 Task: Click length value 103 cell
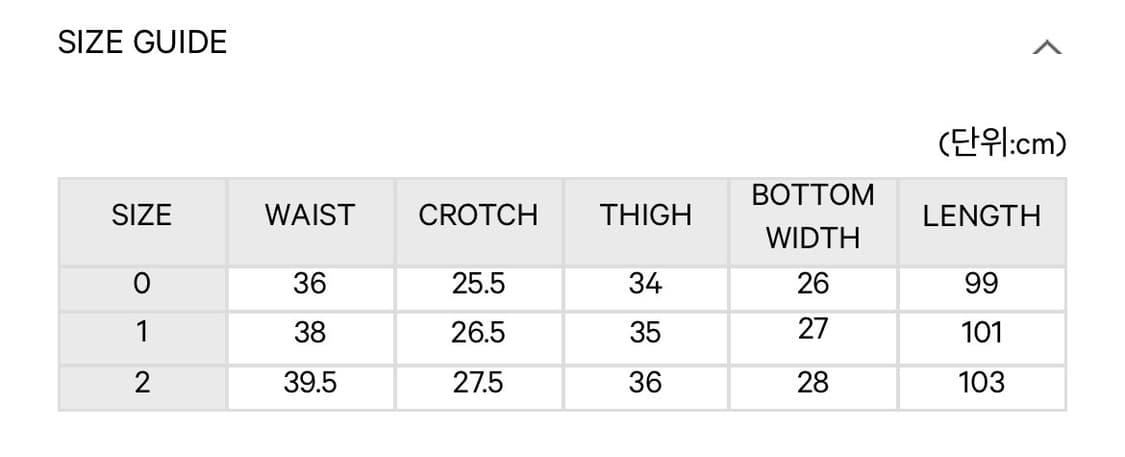tap(981, 382)
